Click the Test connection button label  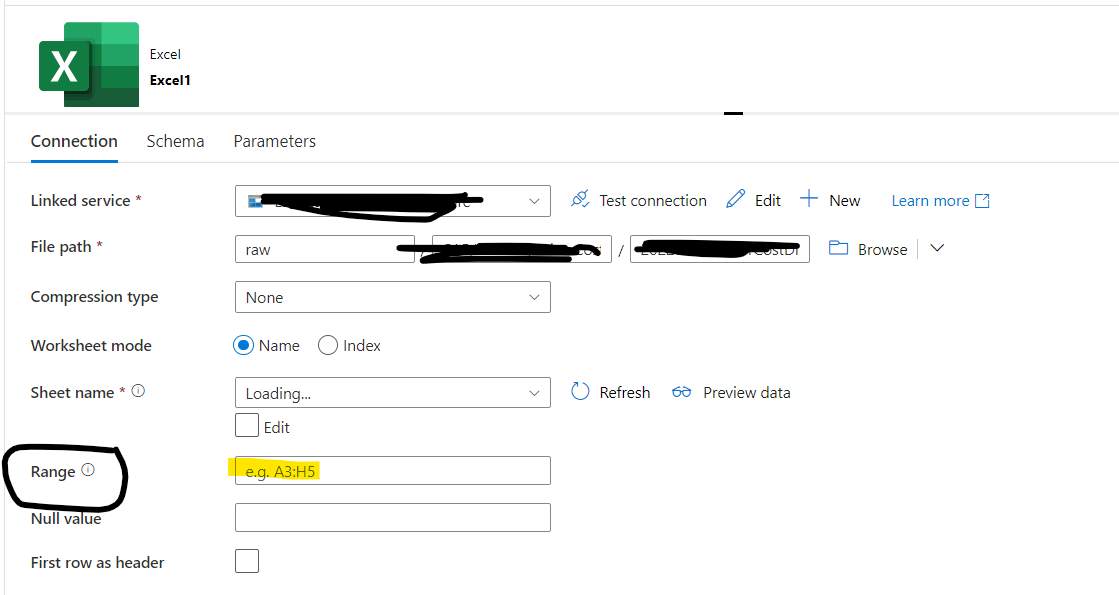[x=653, y=201]
